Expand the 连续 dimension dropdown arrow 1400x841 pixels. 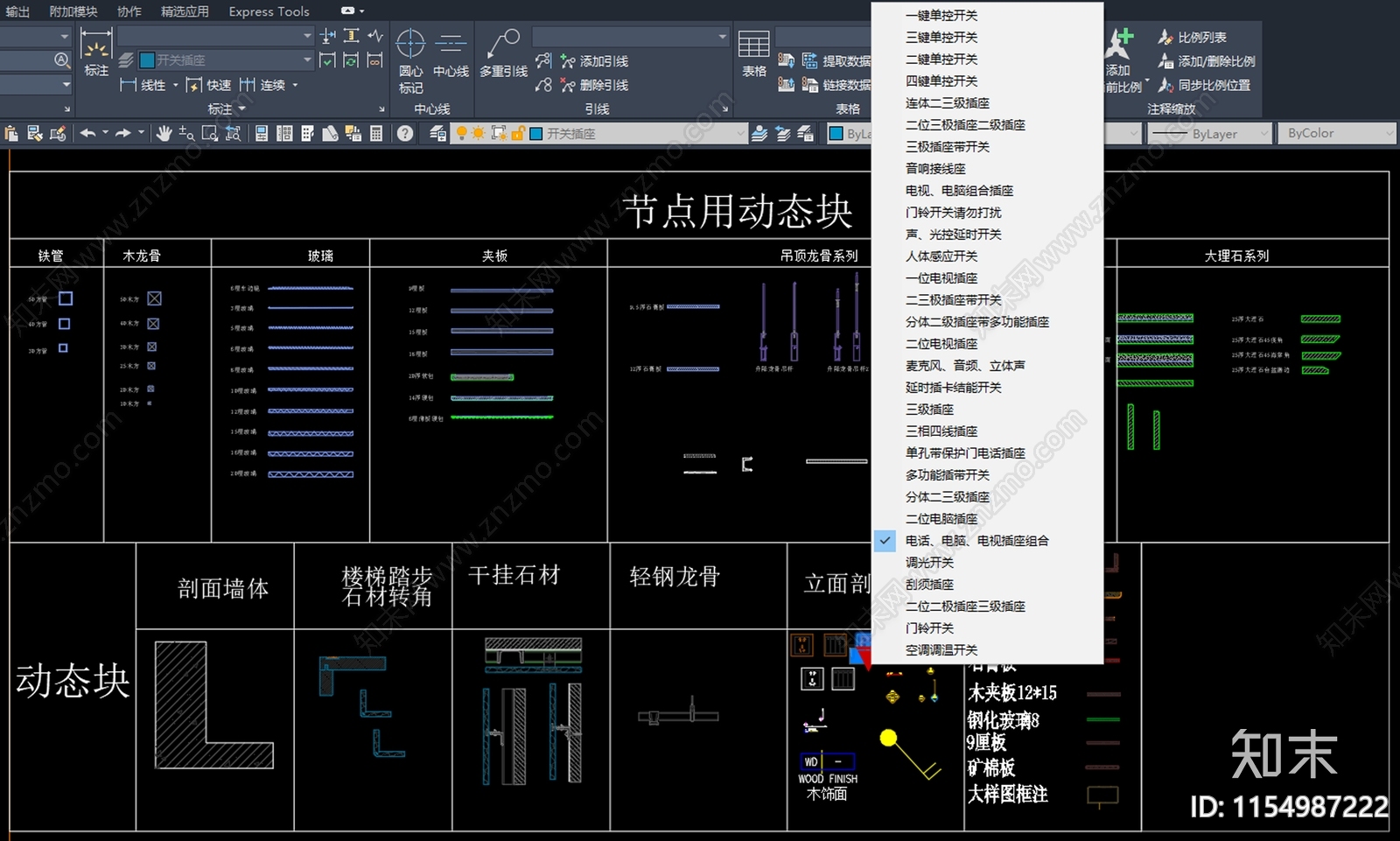click(295, 85)
